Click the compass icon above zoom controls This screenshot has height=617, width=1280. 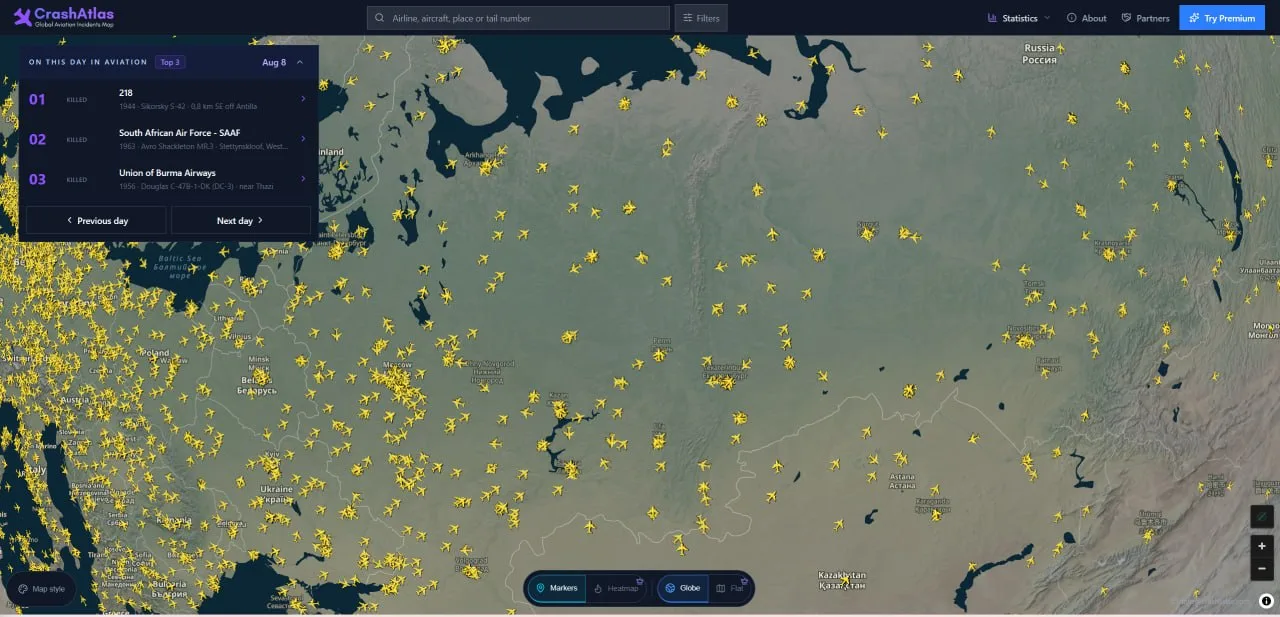coord(1262,516)
